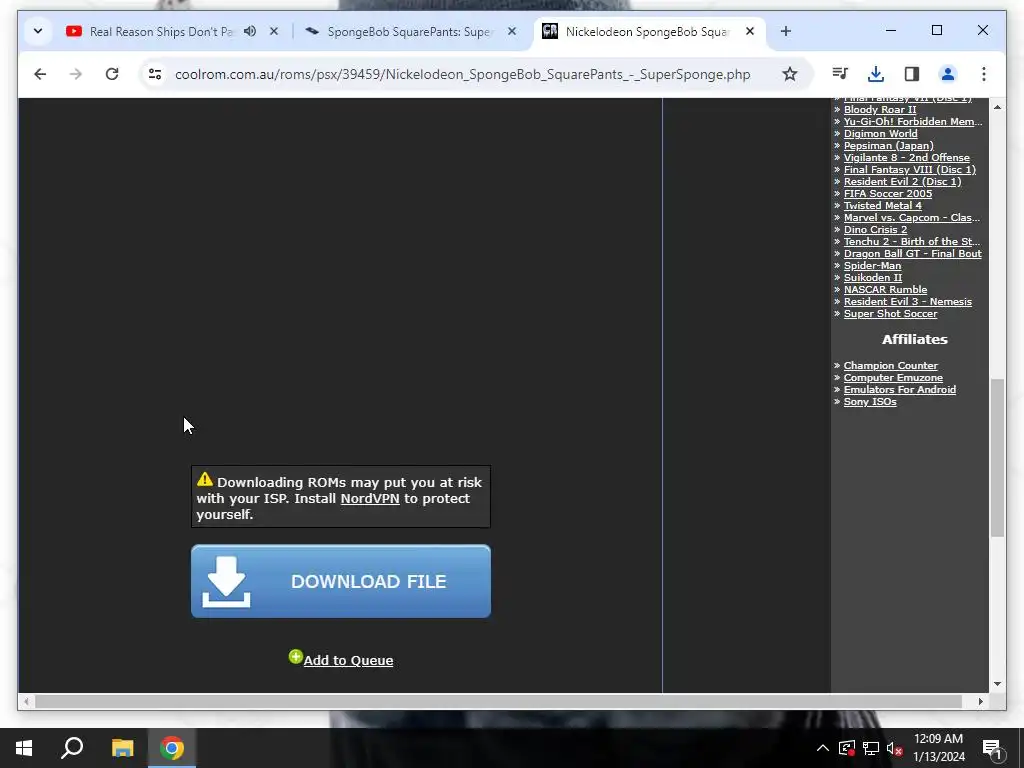Reload the coolrom page
This screenshot has height=768, width=1024.
112,74
